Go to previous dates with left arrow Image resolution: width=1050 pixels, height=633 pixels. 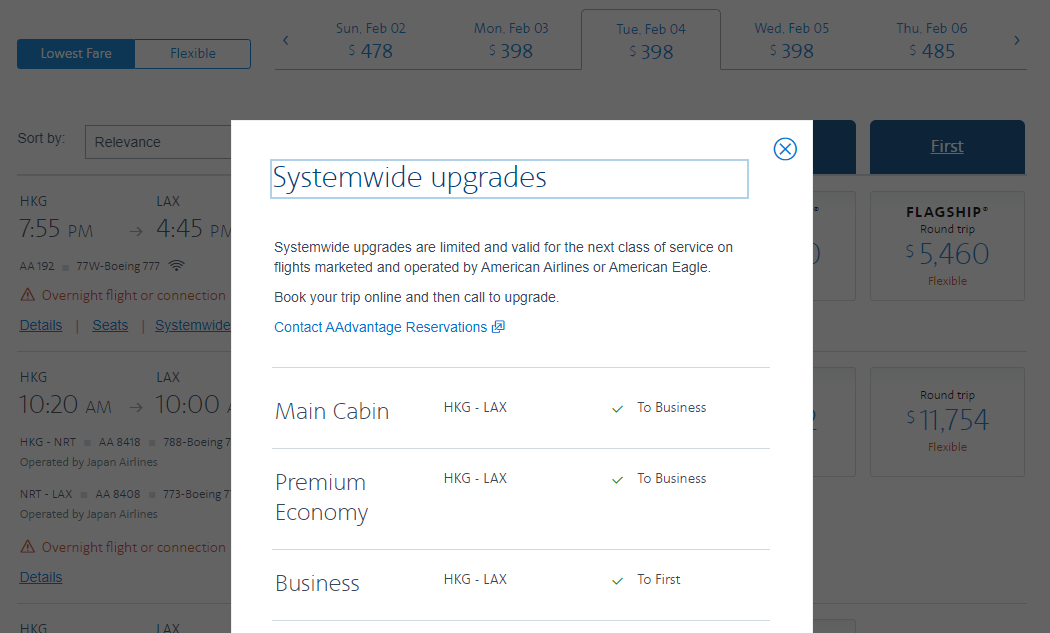click(x=286, y=41)
